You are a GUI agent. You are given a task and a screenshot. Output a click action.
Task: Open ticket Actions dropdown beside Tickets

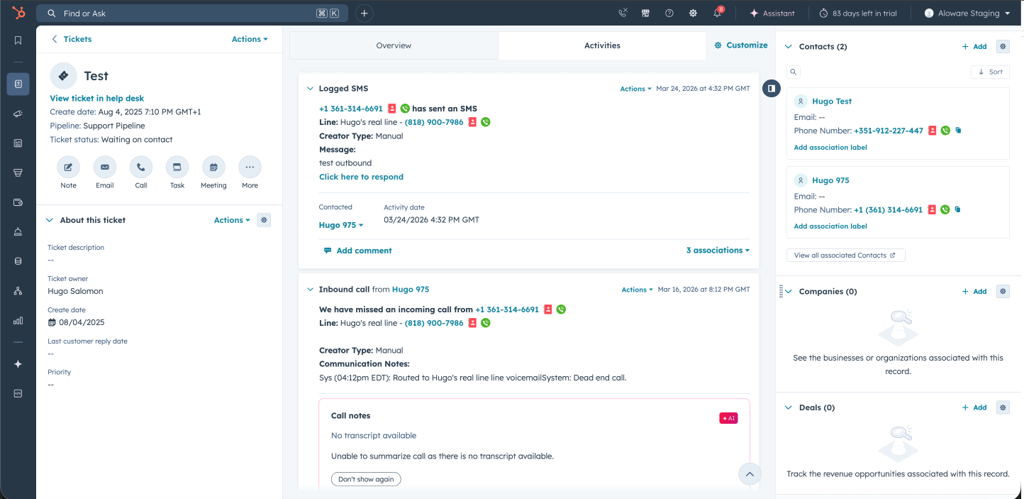[x=249, y=39]
